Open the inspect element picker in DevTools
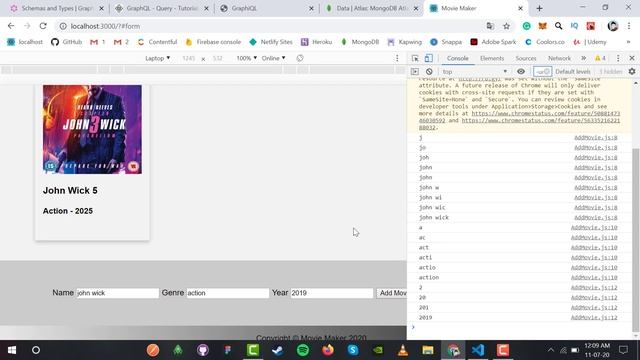640x360 pixels. (x=415, y=58)
